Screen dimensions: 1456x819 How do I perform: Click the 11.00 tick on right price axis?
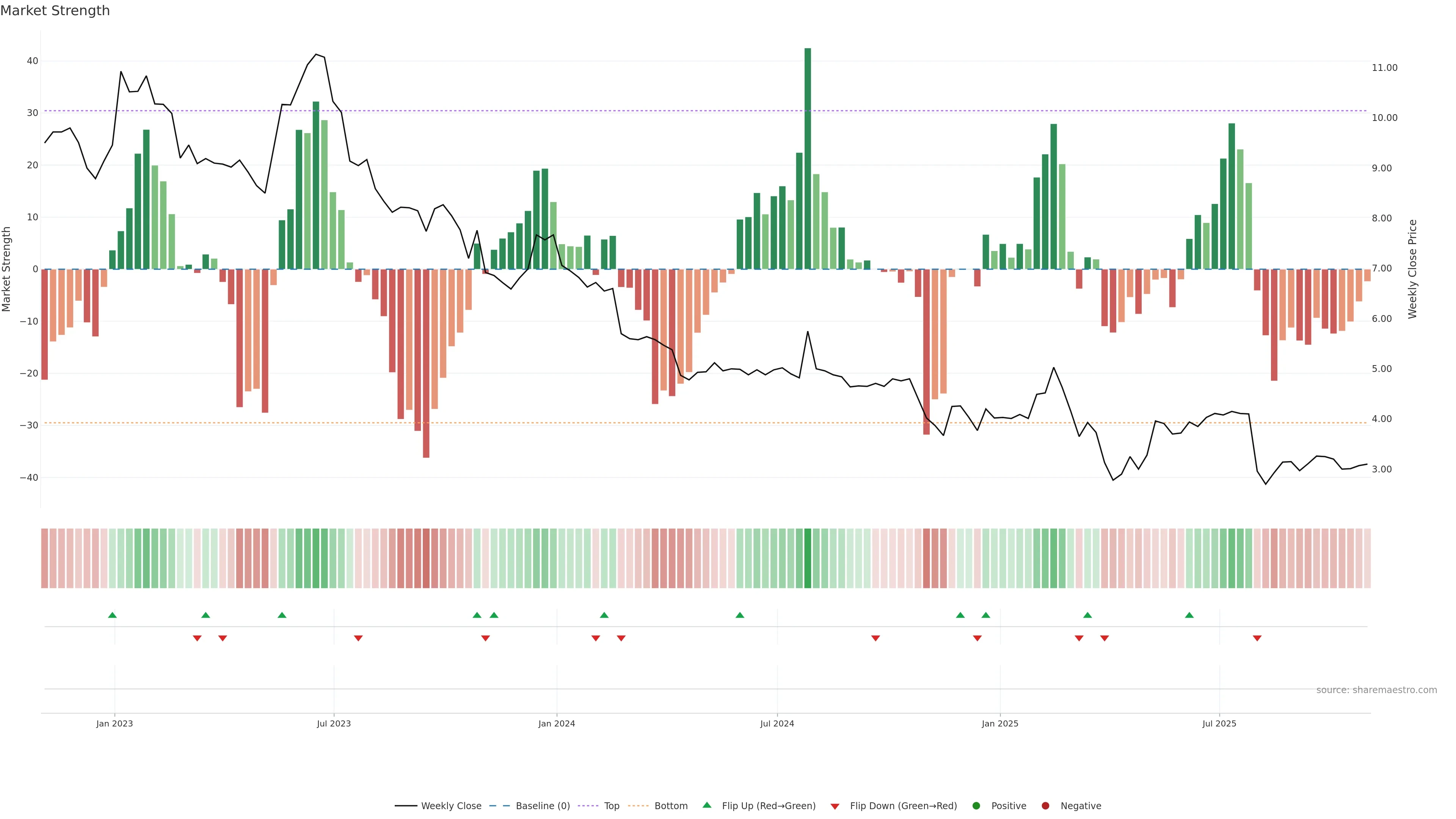pos(1384,68)
